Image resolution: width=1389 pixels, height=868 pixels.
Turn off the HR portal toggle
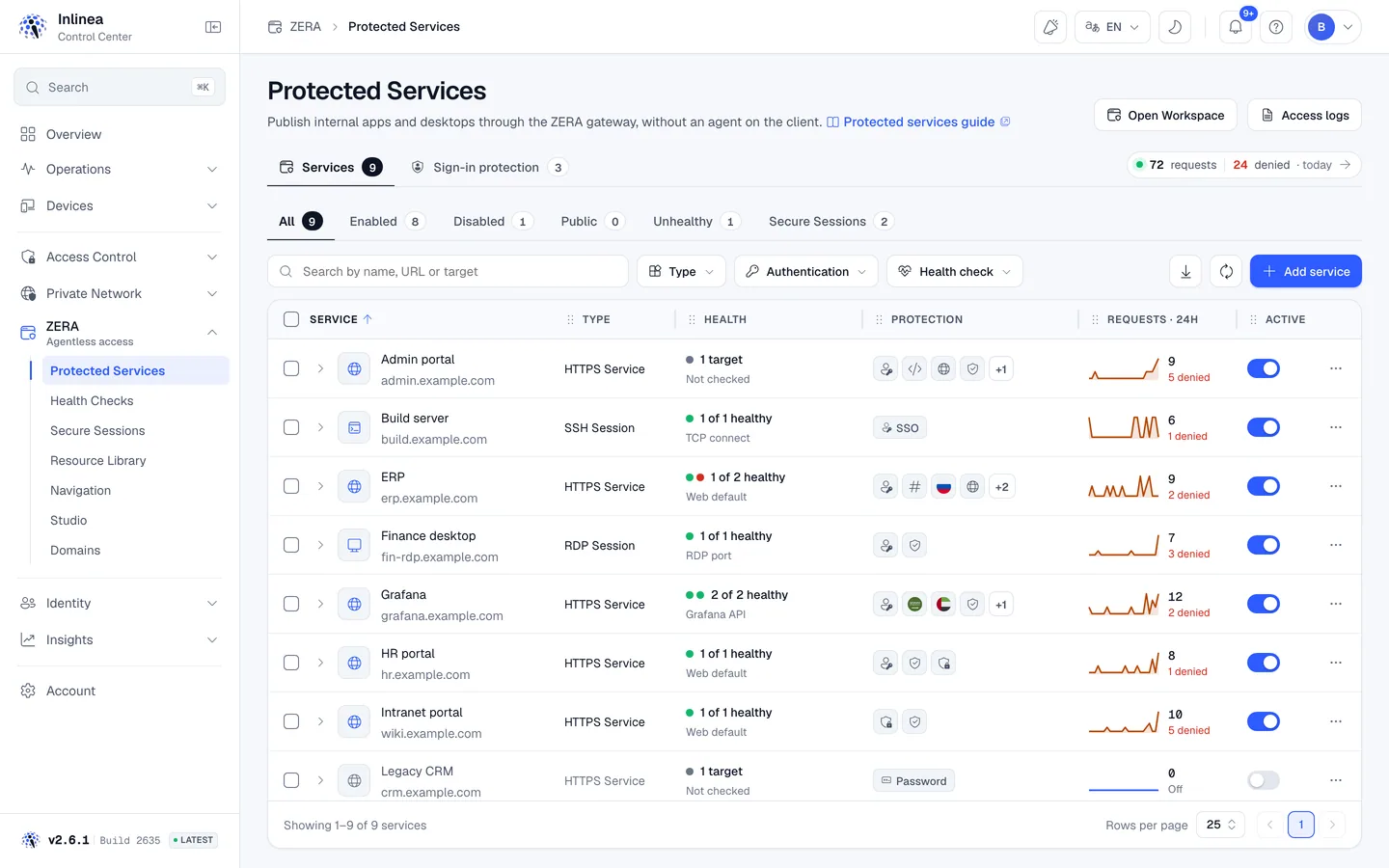pos(1263,663)
